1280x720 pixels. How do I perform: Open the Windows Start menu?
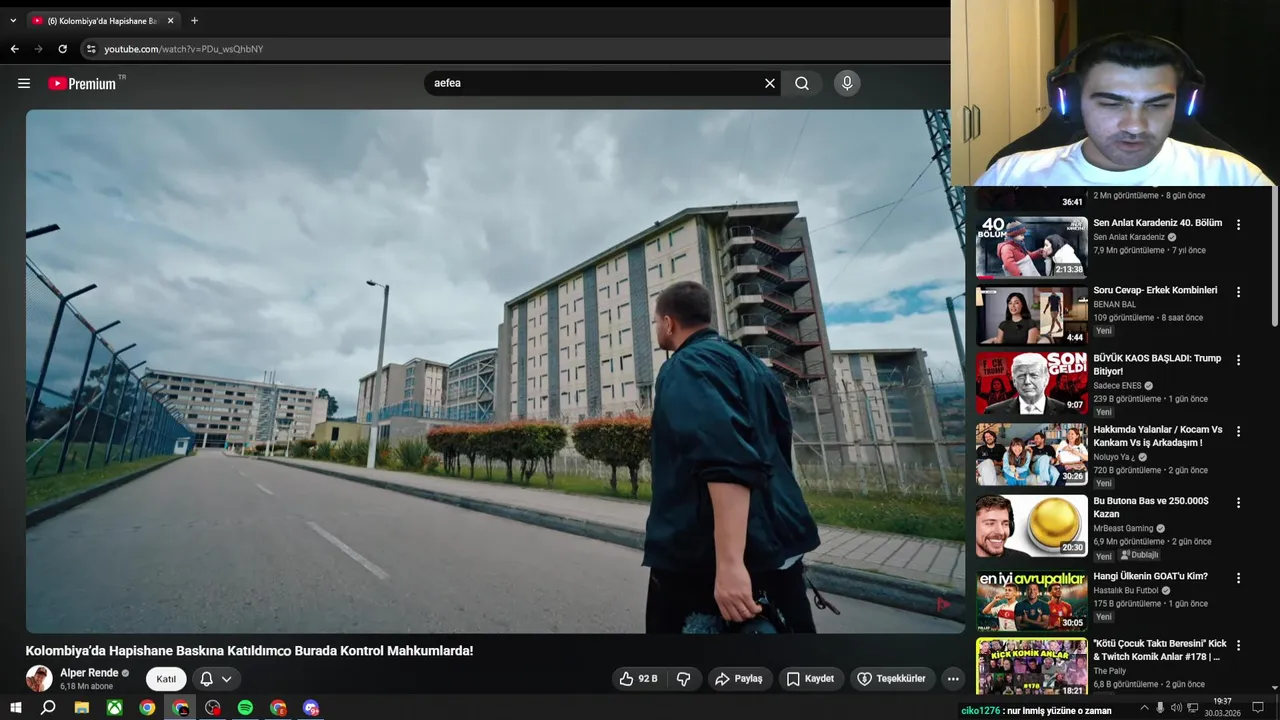pos(15,707)
